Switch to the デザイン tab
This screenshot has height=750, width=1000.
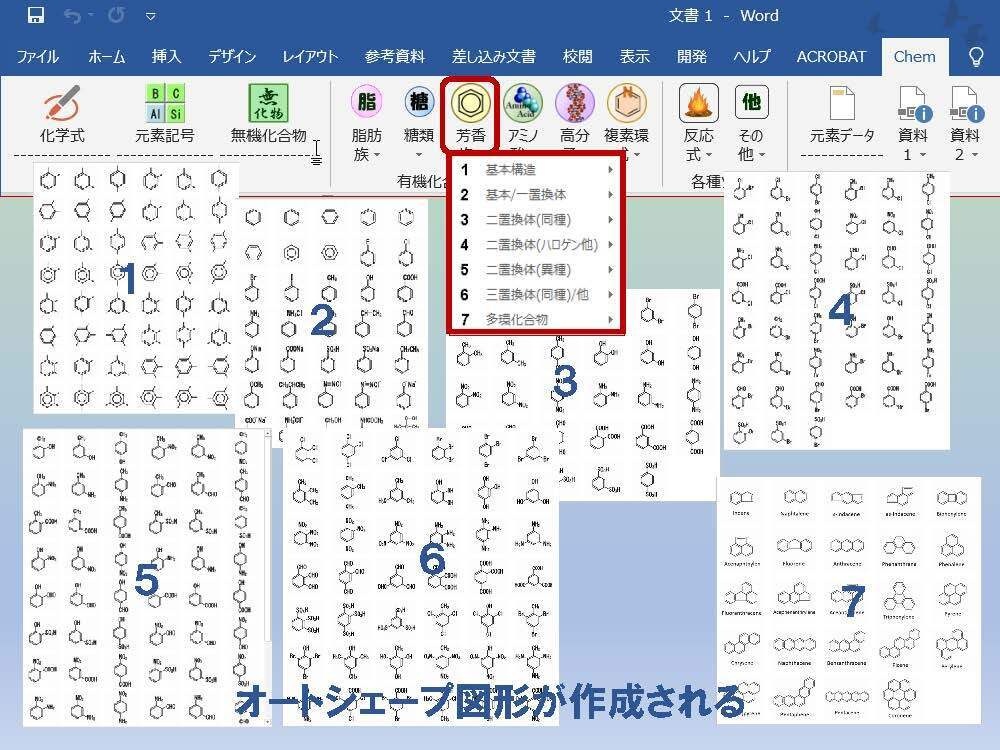pyautogui.click(x=232, y=56)
